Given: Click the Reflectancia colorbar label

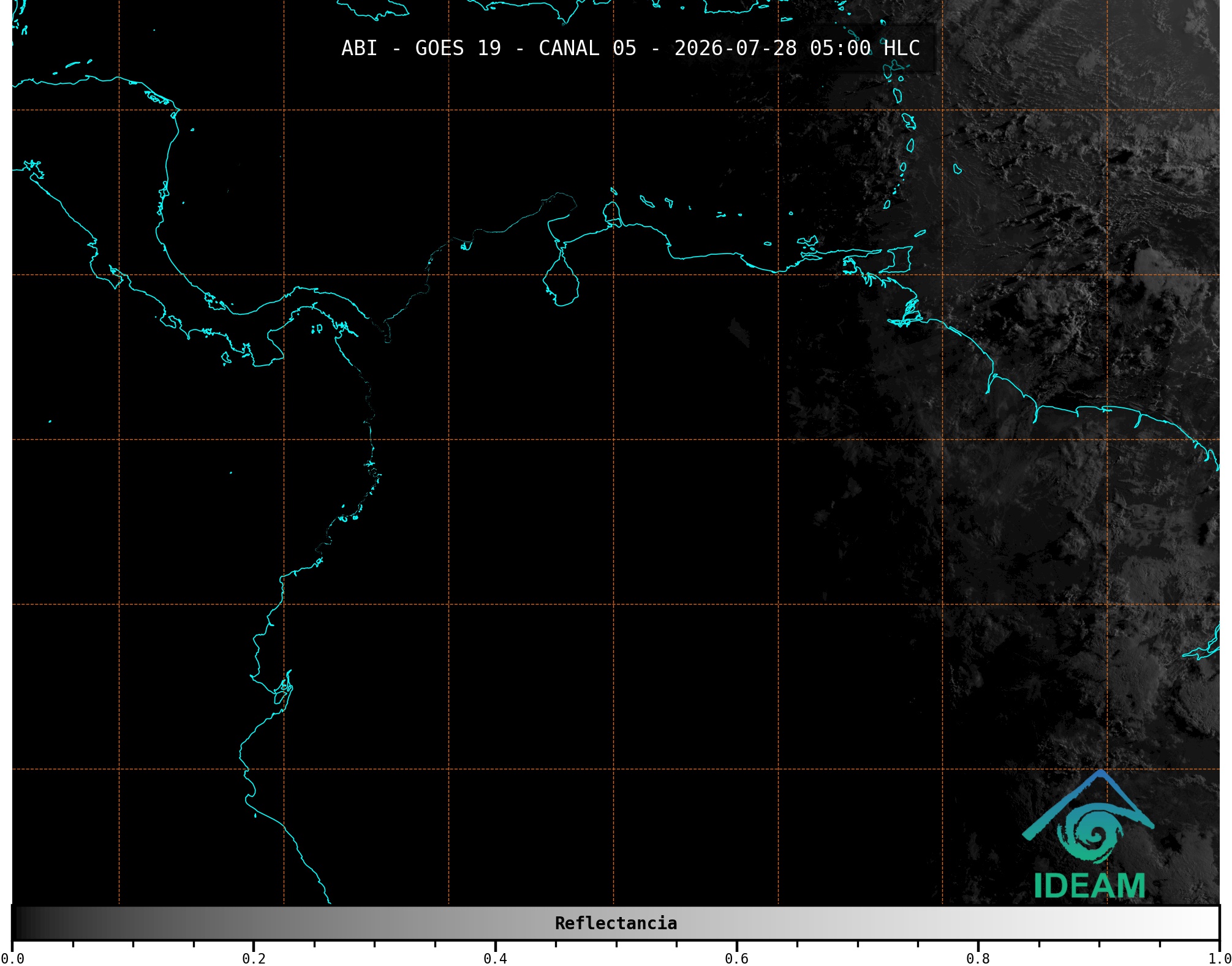Looking at the screenshot, I should tap(616, 923).
